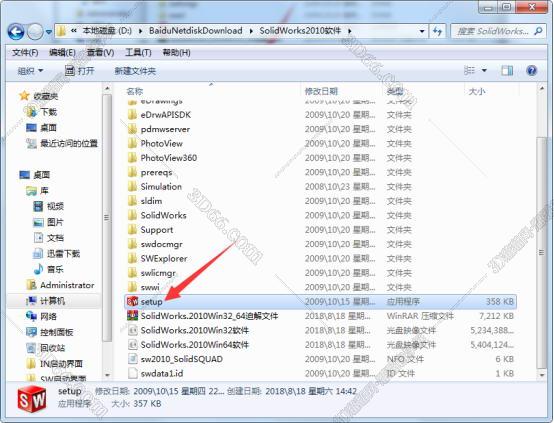Screen dimensions: 554x423
Task: Select the PhotoView folder
Action: click(155, 143)
